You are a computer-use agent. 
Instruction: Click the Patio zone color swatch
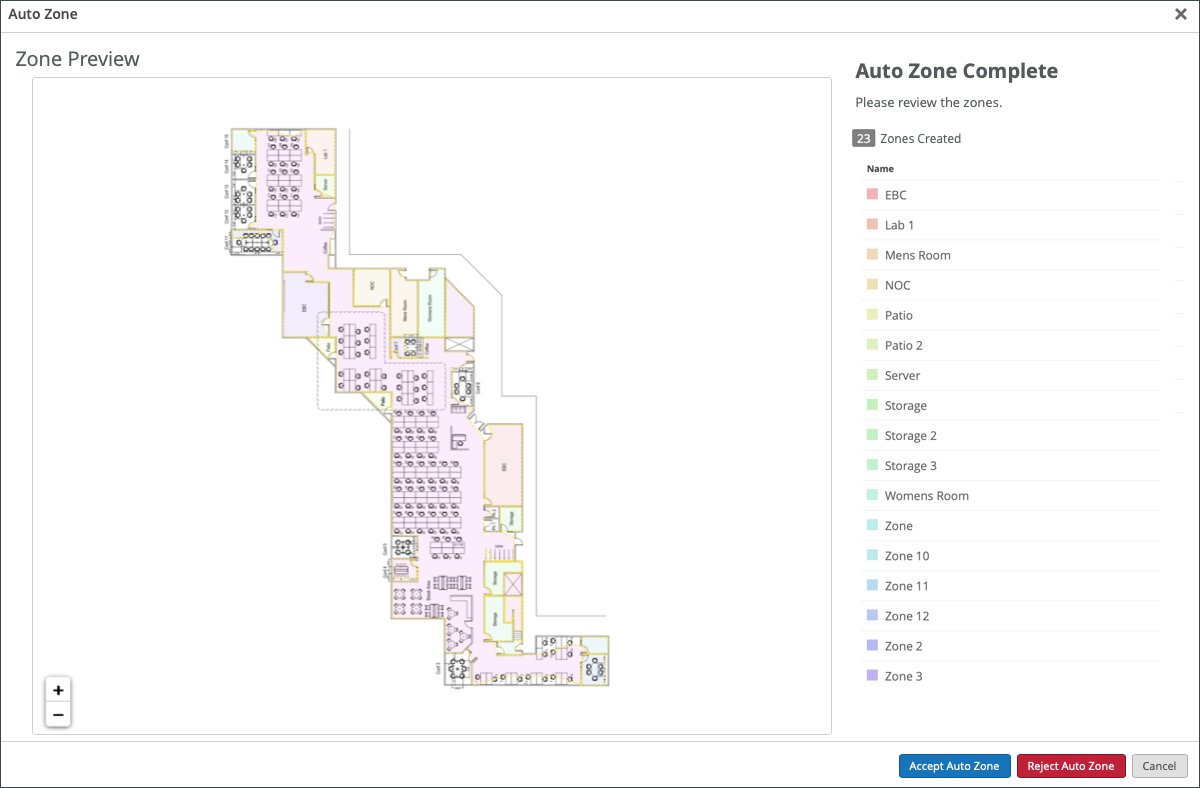pyautogui.click(x=872, y=315)
